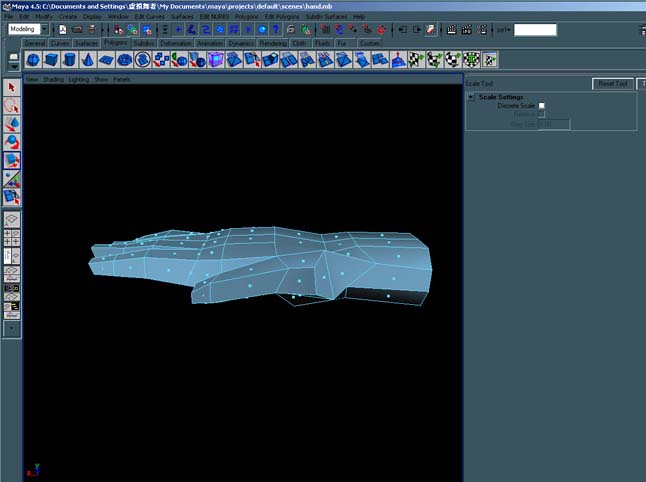
Task: Create a polygon cone from shelf
Action: pos(87,60)
